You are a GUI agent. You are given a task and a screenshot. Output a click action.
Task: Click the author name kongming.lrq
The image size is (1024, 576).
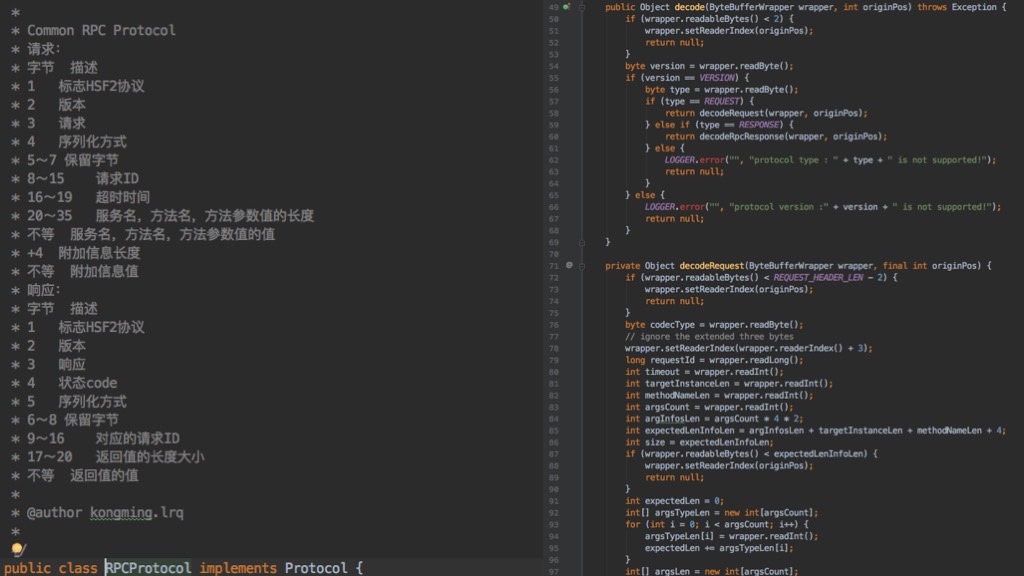[136, 513]
